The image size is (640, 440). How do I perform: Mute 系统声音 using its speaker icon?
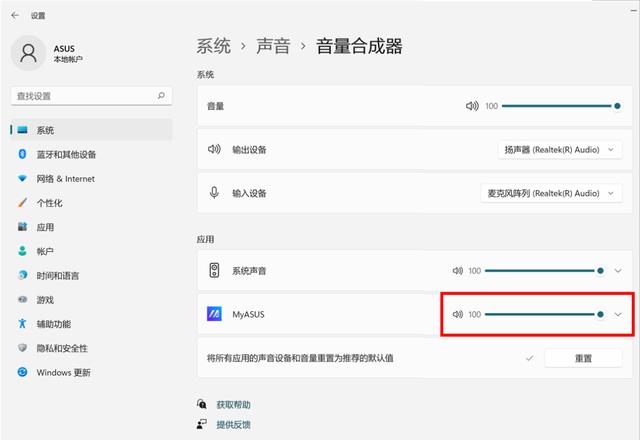click(458, 271)
